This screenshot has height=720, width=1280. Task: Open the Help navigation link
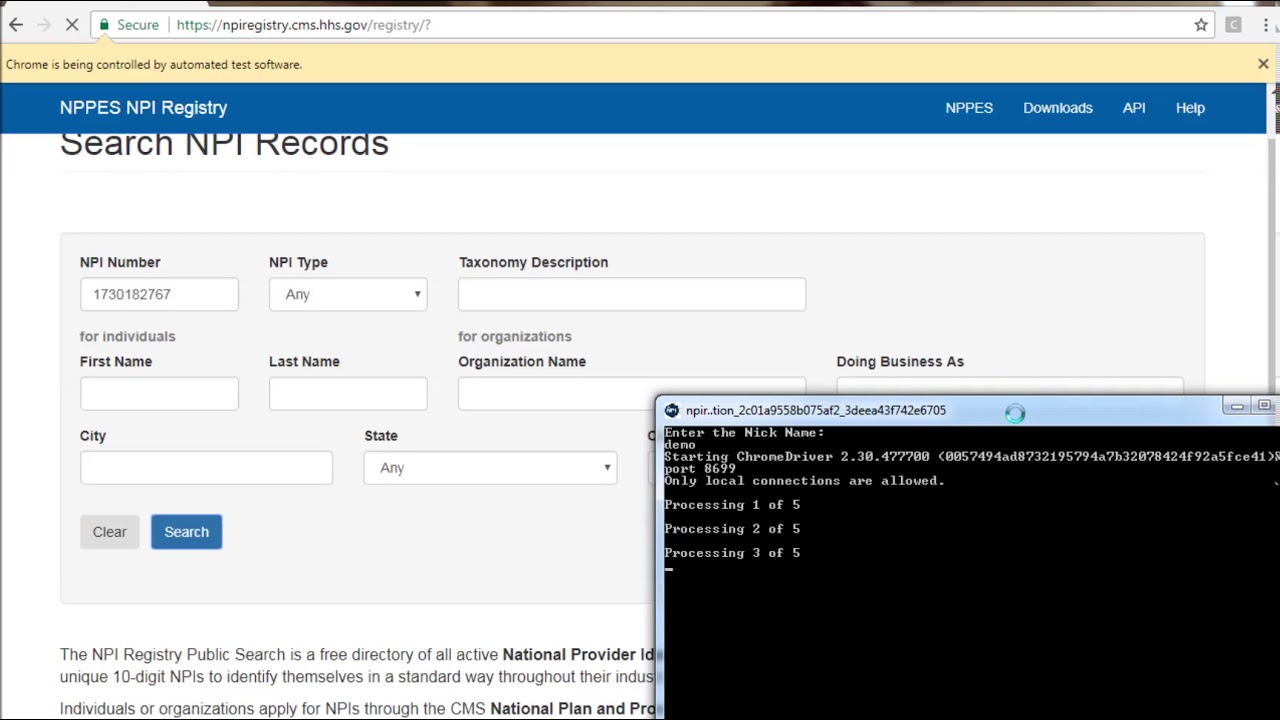click(x=1190, y=108)
